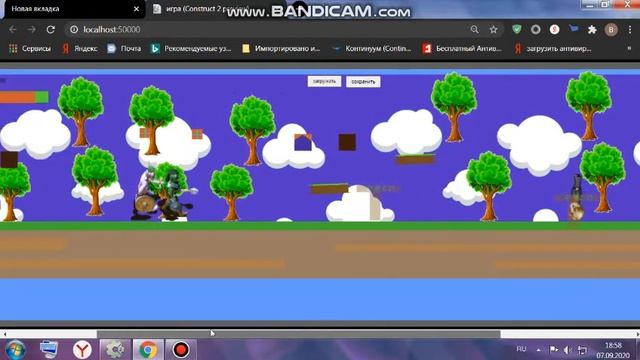Open the Action Center flag icon
The width and height of the screenshot is (640, 360).
[553, 350]
